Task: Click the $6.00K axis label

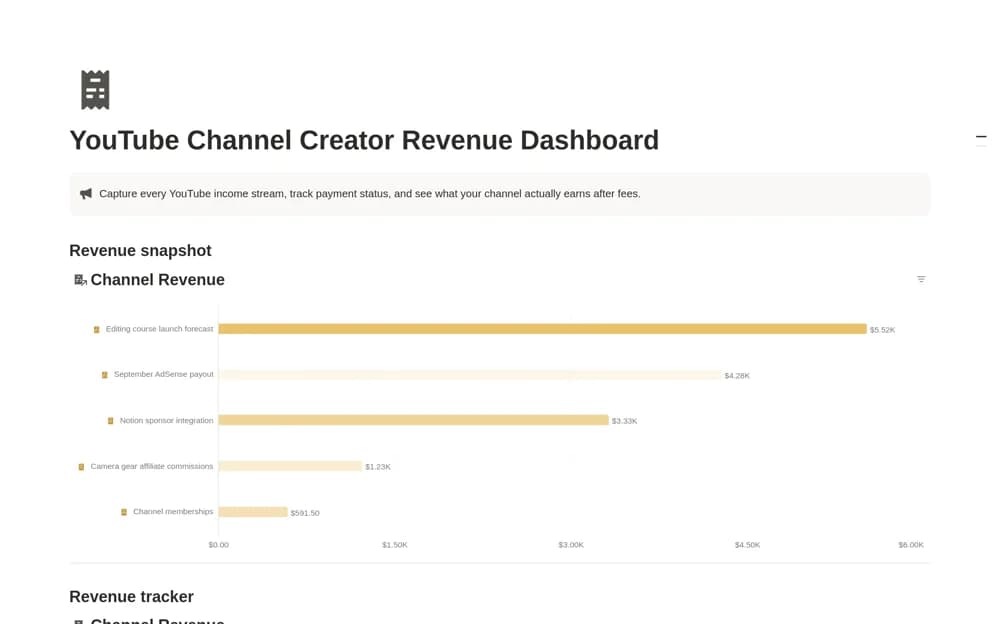Action: [x=911, y=545]
